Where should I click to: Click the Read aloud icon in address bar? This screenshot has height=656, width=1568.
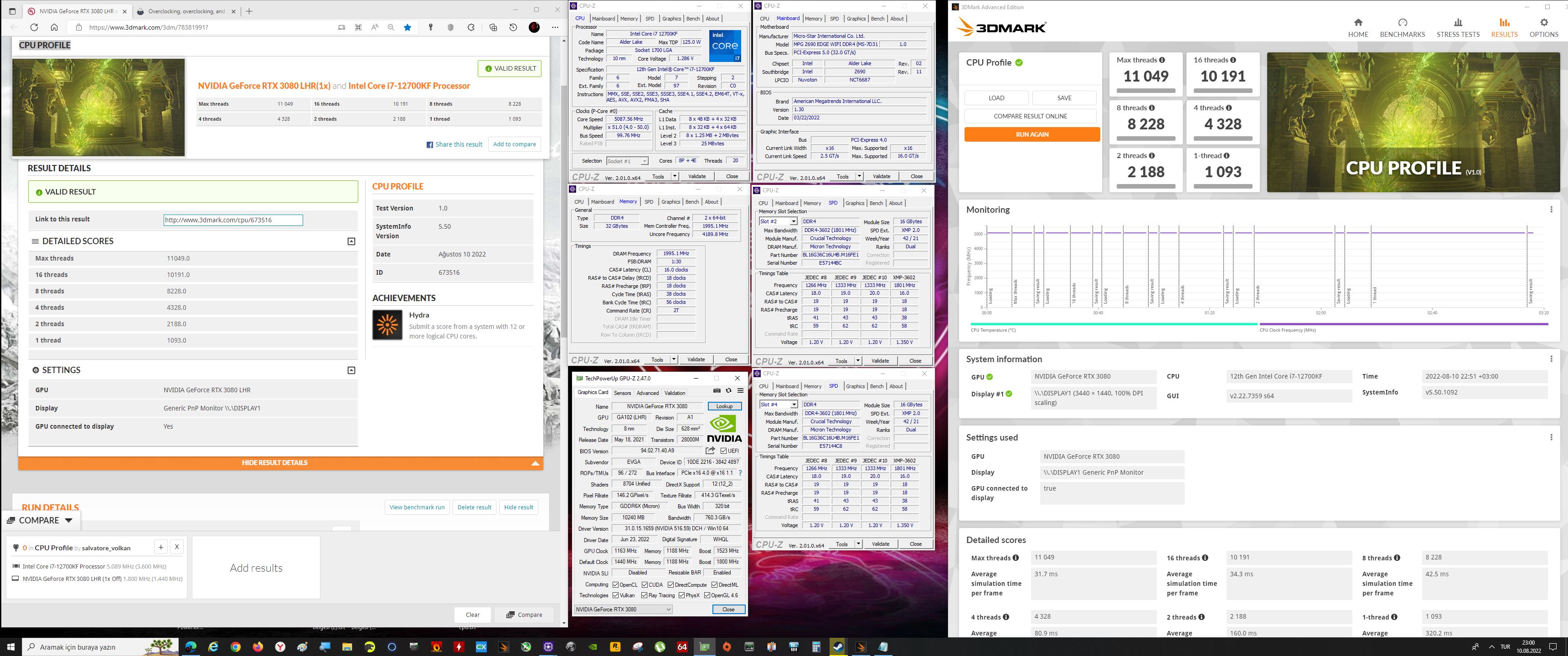coord(374,27)
